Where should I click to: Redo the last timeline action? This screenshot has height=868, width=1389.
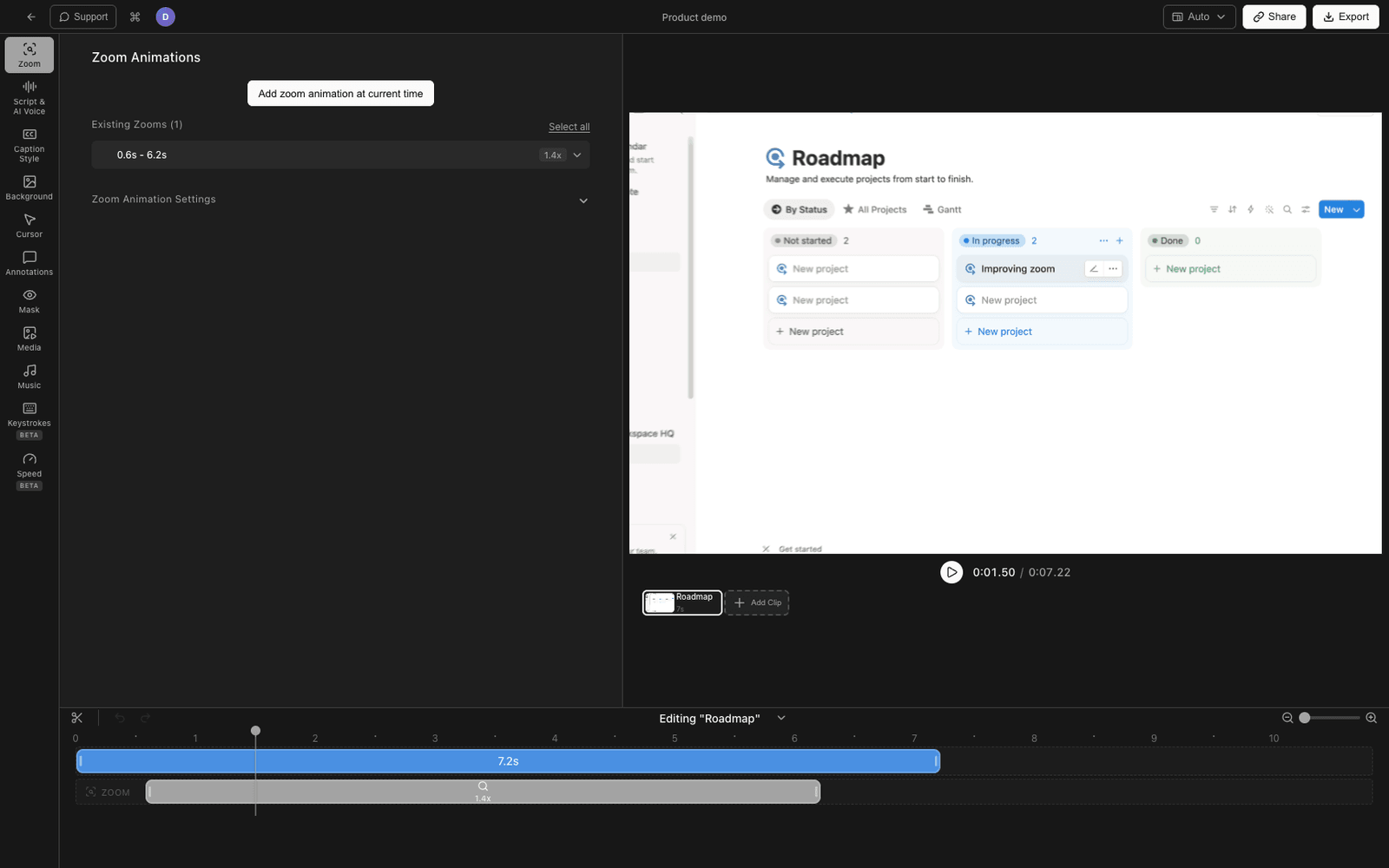point(145,718)
